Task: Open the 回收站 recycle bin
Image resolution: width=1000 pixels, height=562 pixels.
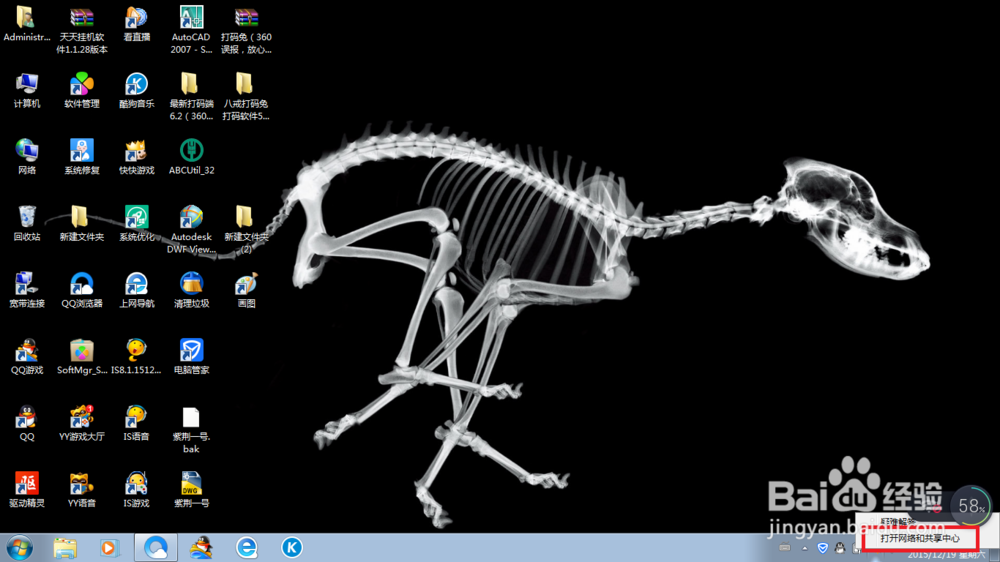Action: click(x=27, y=223)
